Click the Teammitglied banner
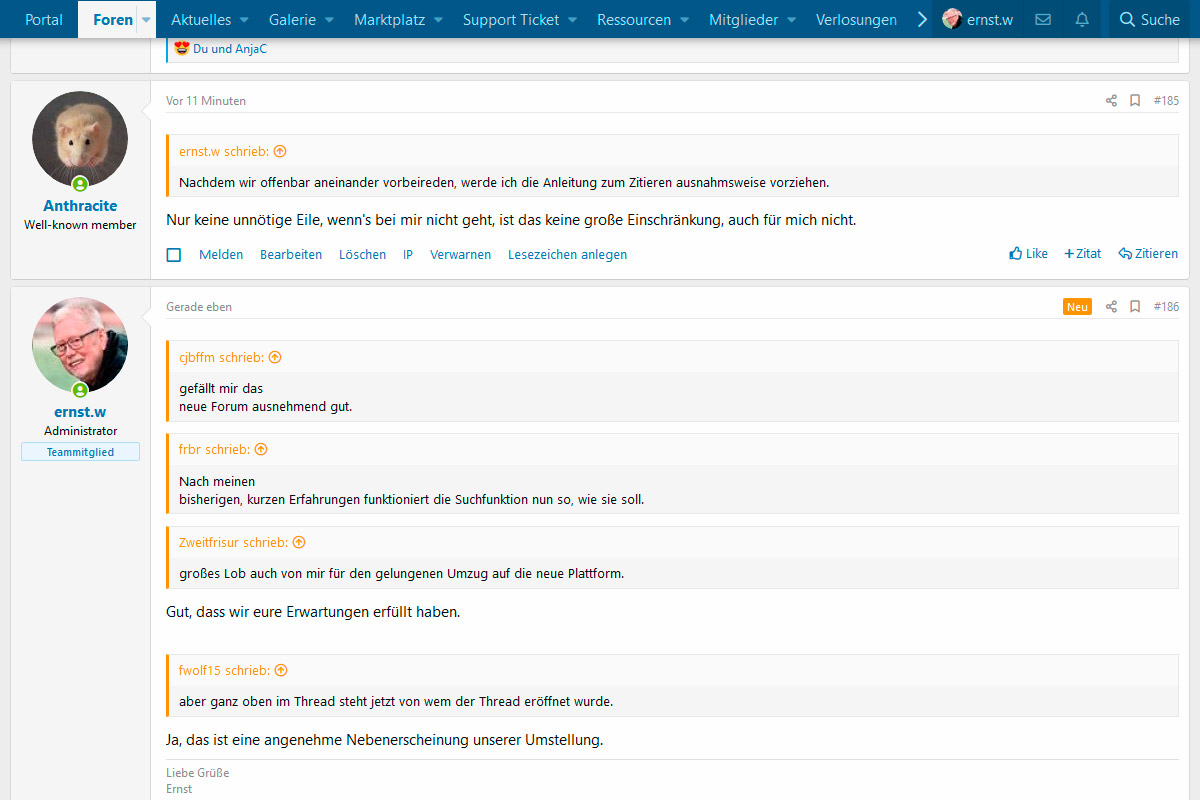This screenshot has width=1200, height=800. (80, 452)
